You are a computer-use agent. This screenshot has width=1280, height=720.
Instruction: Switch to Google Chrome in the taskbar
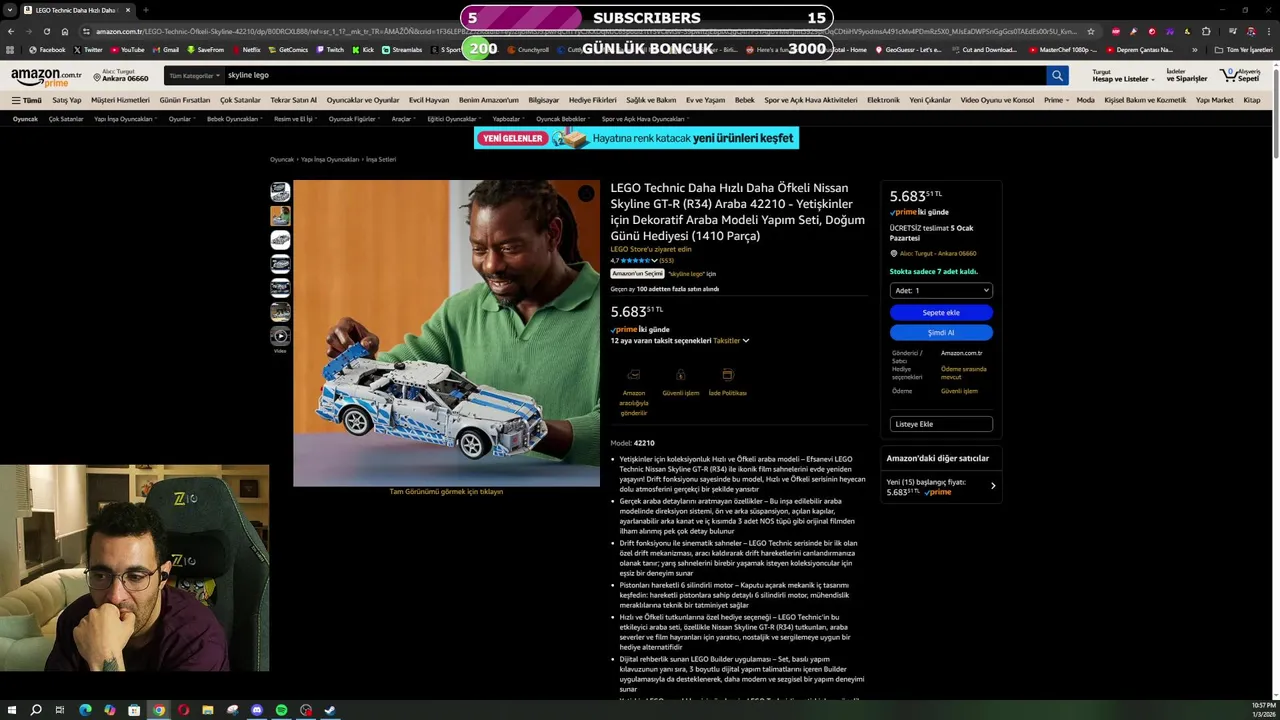click(158, 710)
